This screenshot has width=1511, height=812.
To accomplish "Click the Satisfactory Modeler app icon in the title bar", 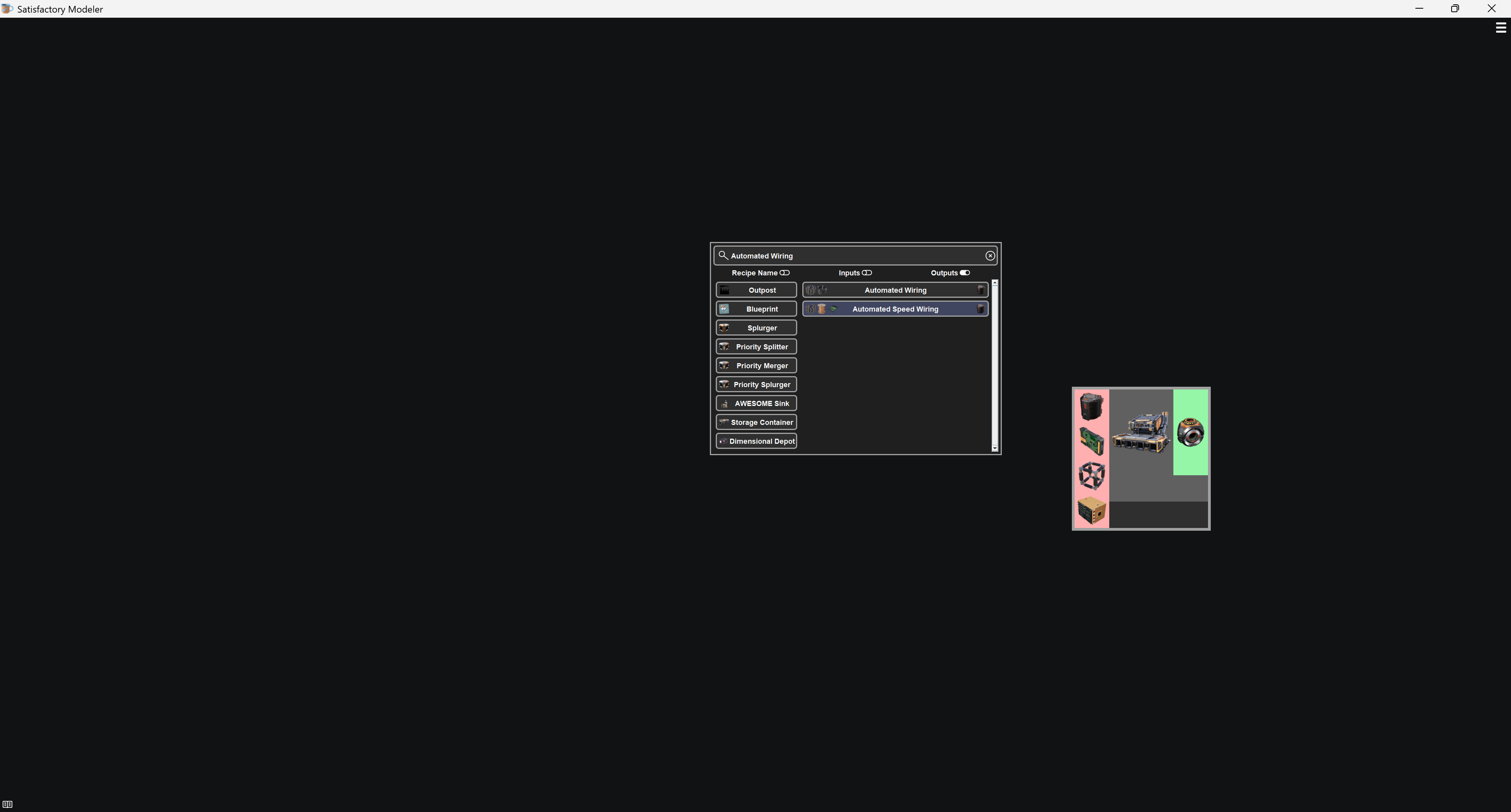I will (x=7, y=9).
